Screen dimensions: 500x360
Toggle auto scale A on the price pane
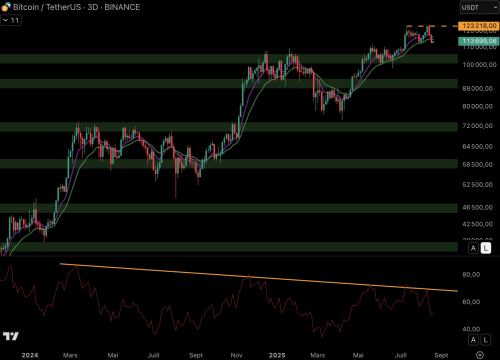click(x=473, y=248)
